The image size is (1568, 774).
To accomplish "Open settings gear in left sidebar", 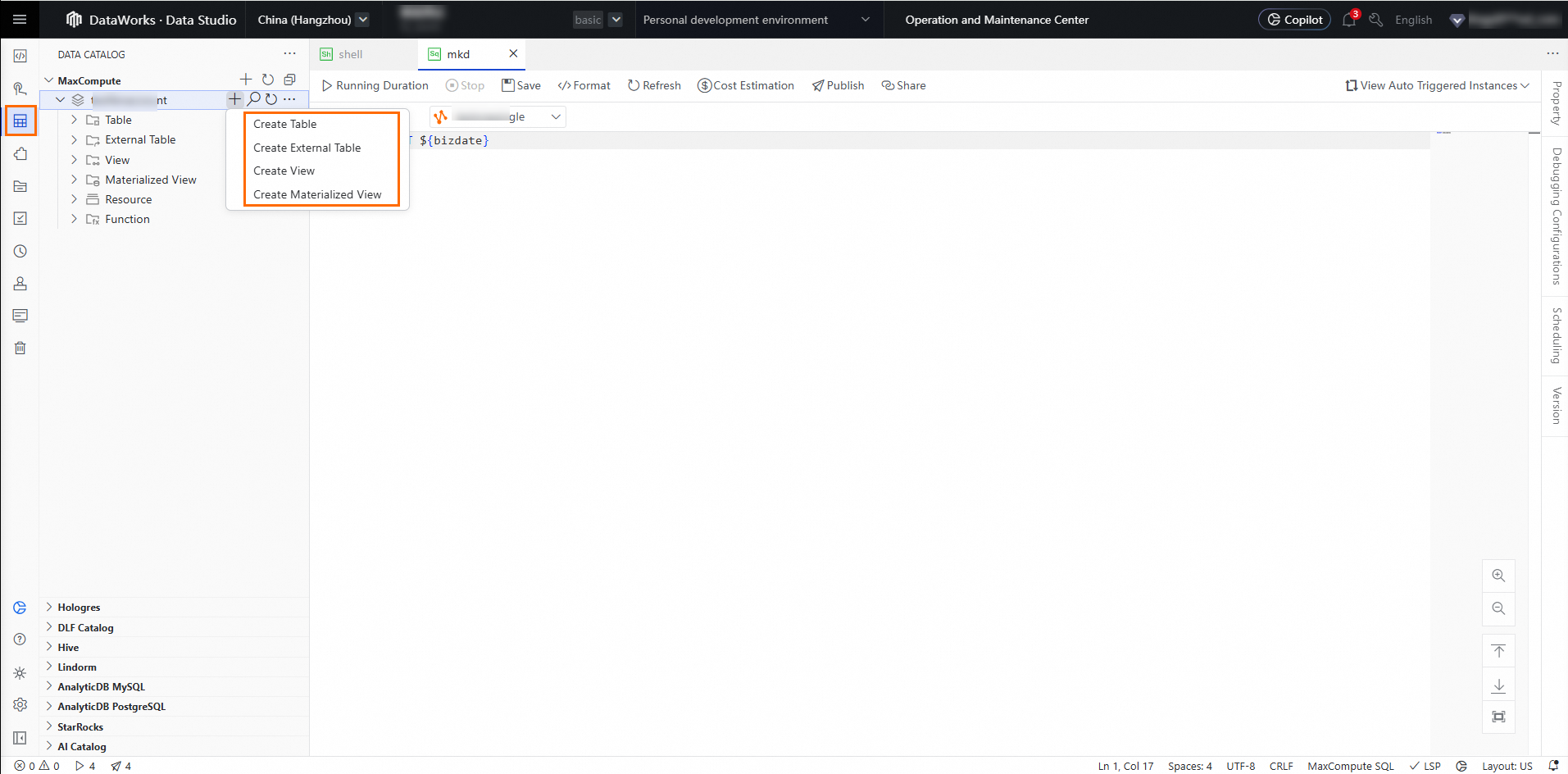I will (20, 705).
